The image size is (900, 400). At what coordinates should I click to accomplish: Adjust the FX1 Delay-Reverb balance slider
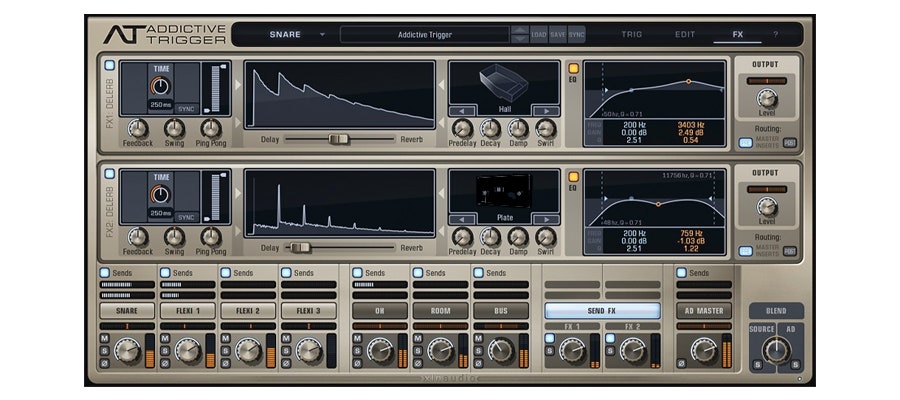pos(340,138)
